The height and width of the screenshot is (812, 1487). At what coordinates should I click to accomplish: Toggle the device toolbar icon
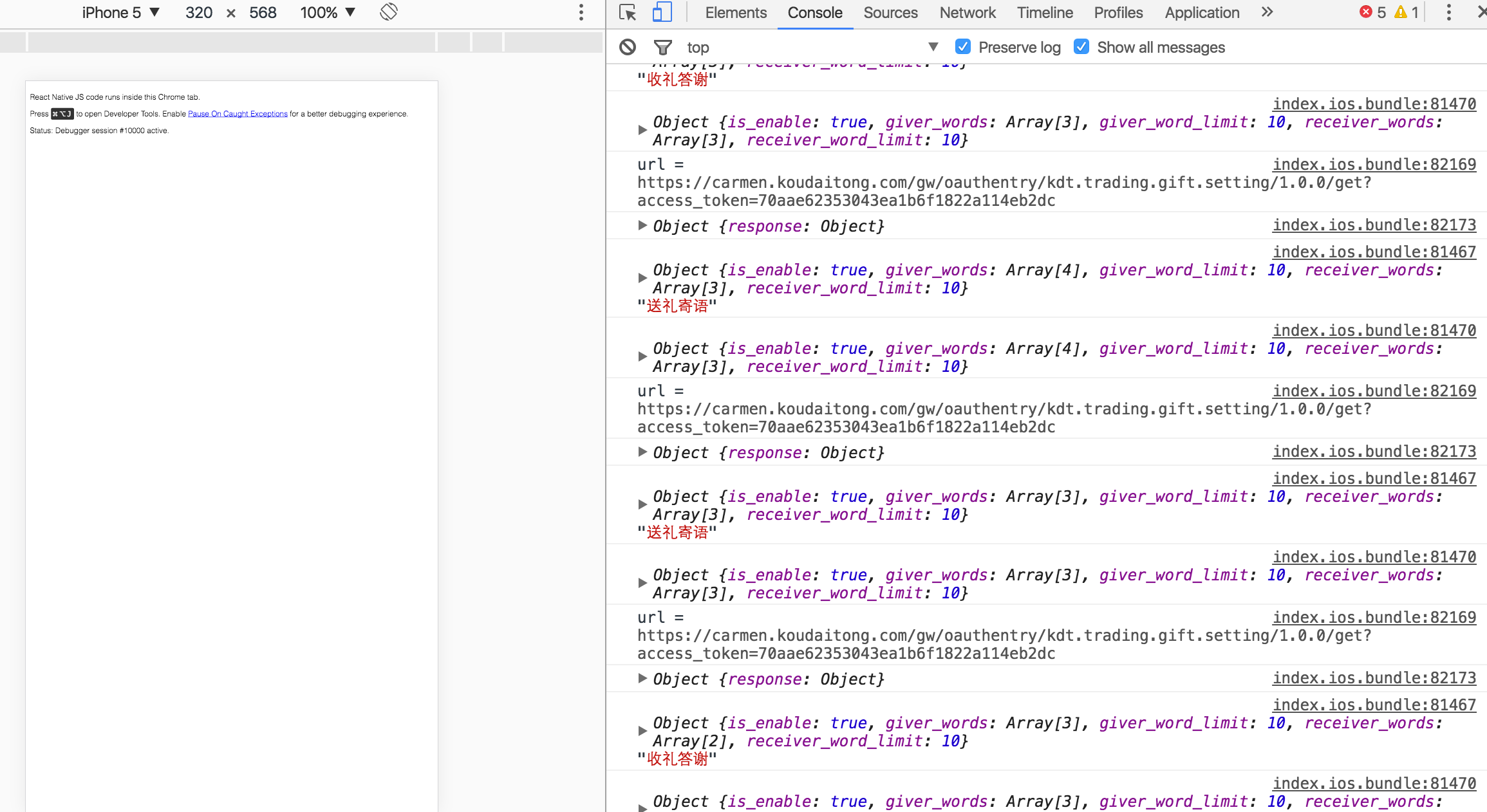[662, 12]
